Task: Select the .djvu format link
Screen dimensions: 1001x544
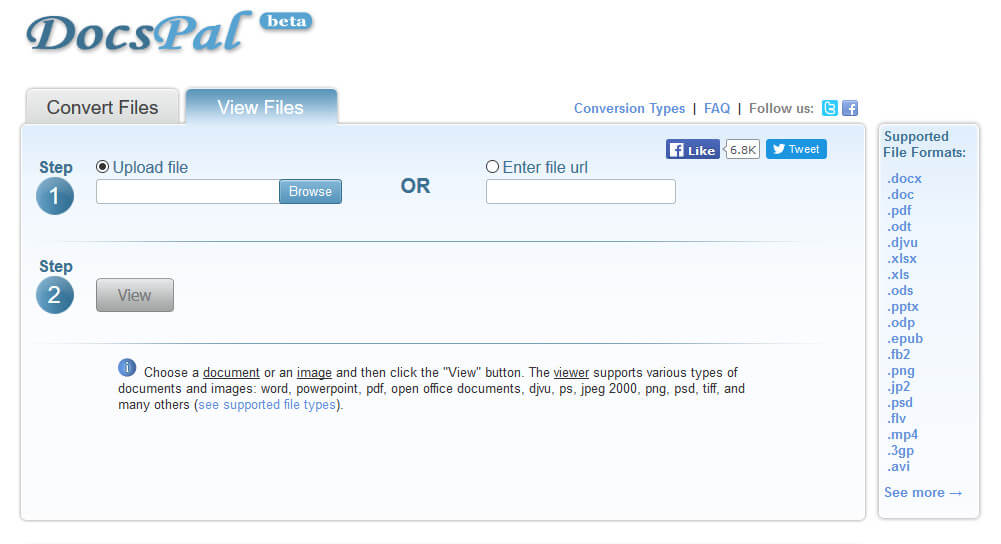Action: [902, 243]
